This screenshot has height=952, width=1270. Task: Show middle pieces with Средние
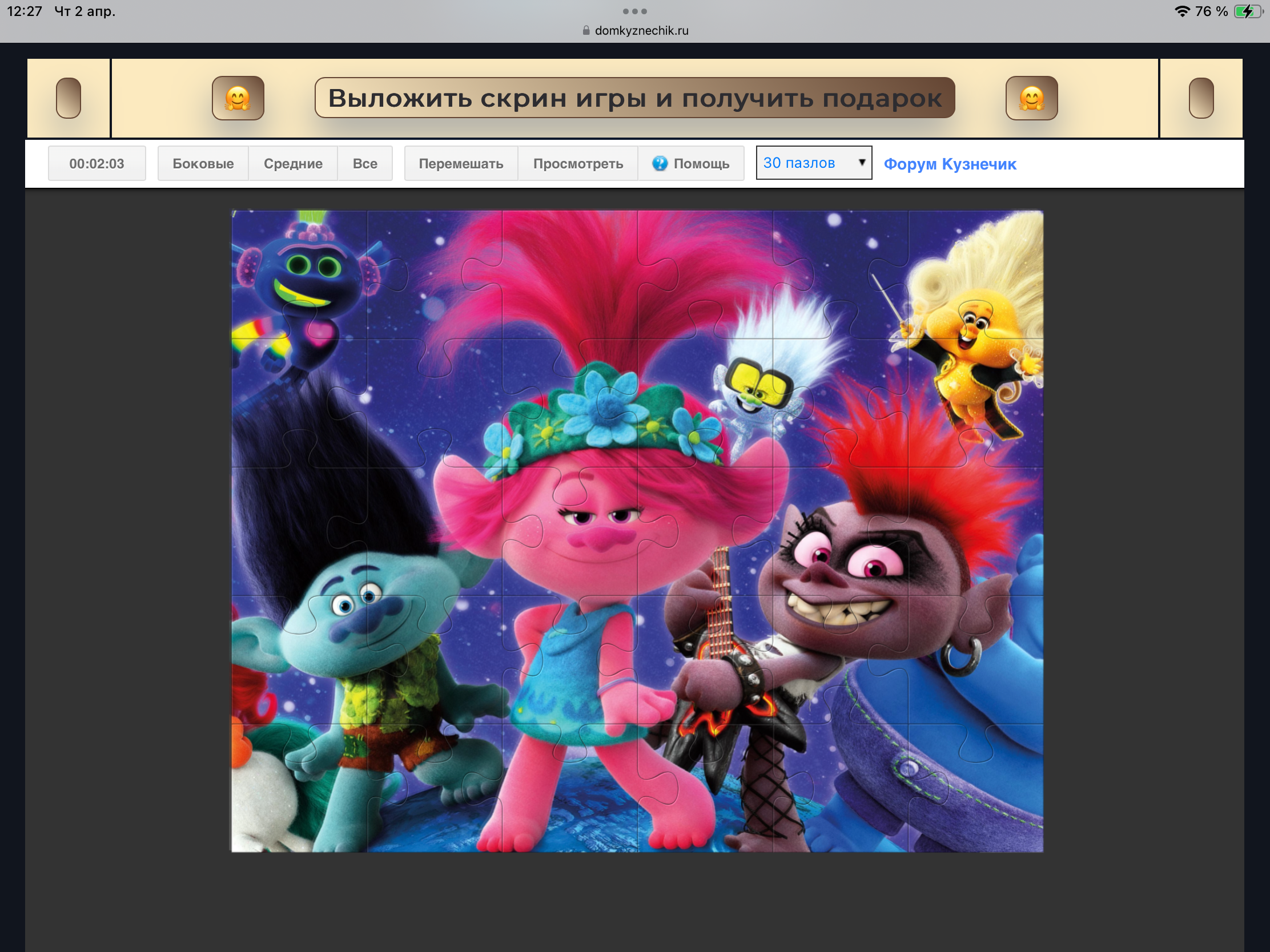293,164
